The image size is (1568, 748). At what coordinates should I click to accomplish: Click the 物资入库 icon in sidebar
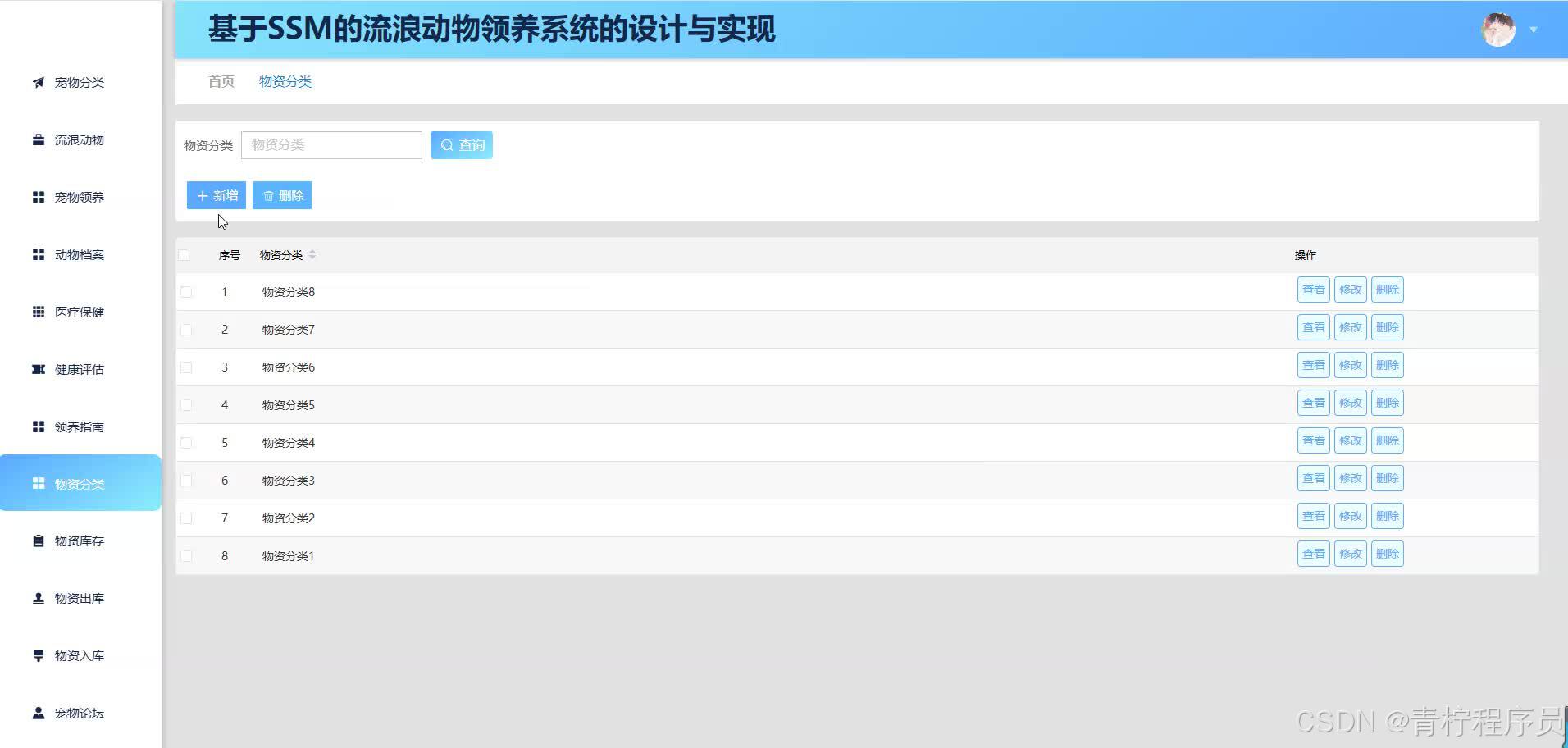click(39, 655)
